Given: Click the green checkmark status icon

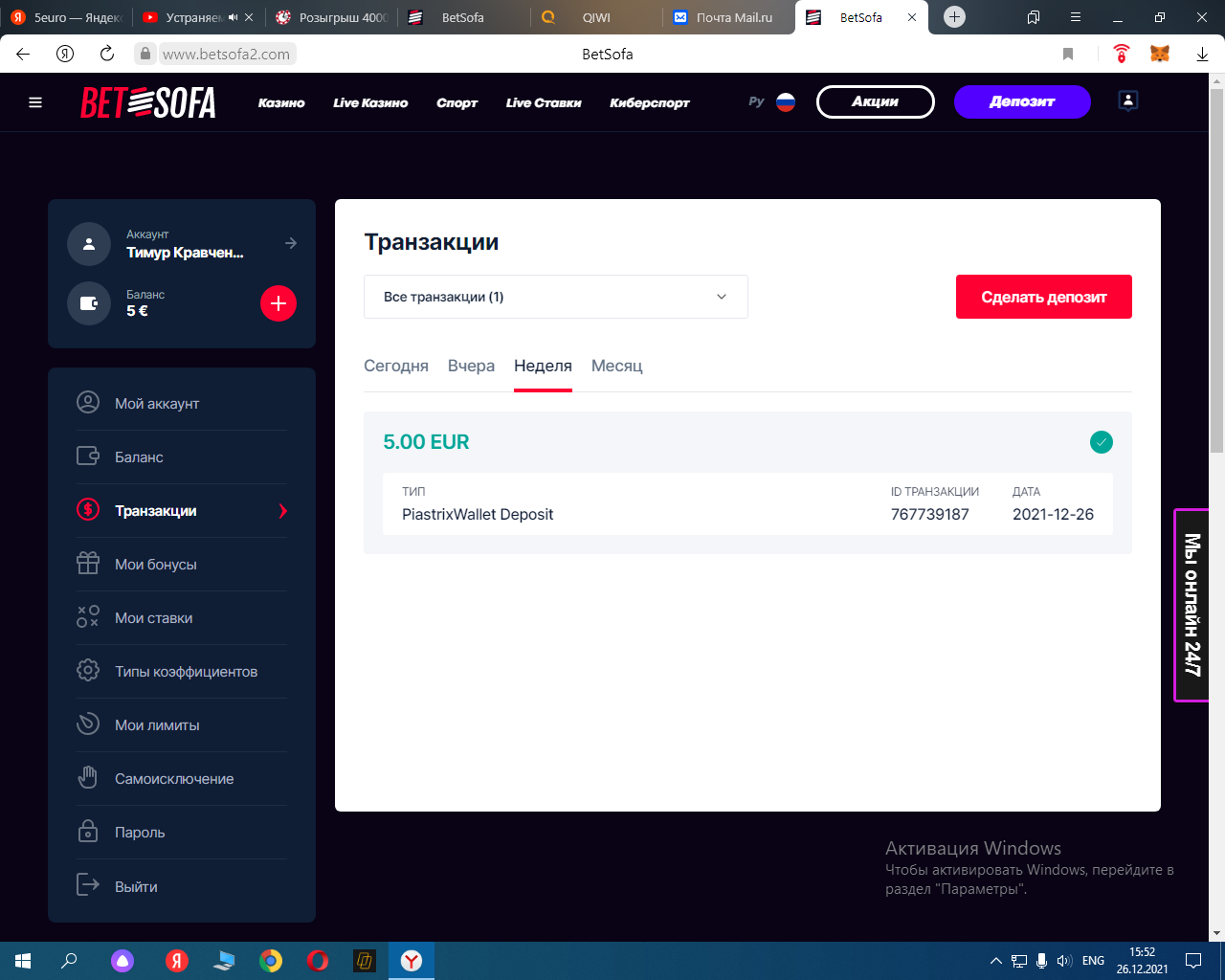Looking at the screenshot, I should click(x=1102, y=442).
